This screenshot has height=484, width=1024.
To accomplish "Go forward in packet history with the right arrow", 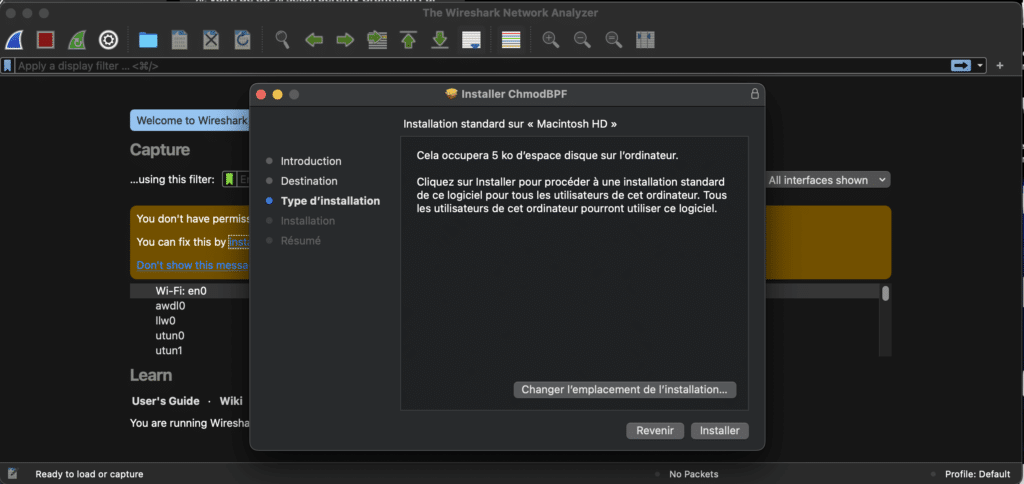I will pyautogui.click(x=345, y=40).
